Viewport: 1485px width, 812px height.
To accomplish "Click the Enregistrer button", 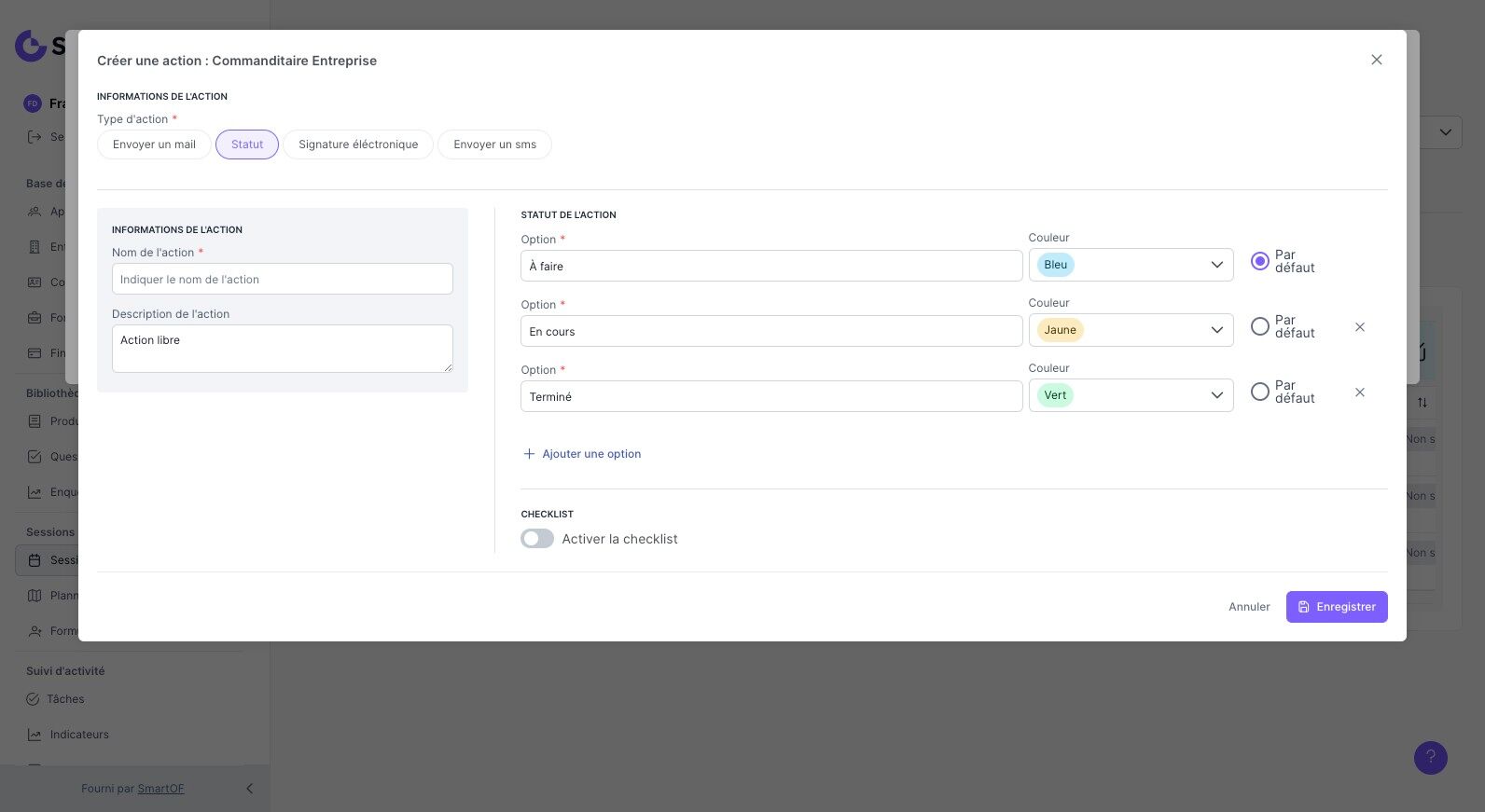I will [1336, 607].
